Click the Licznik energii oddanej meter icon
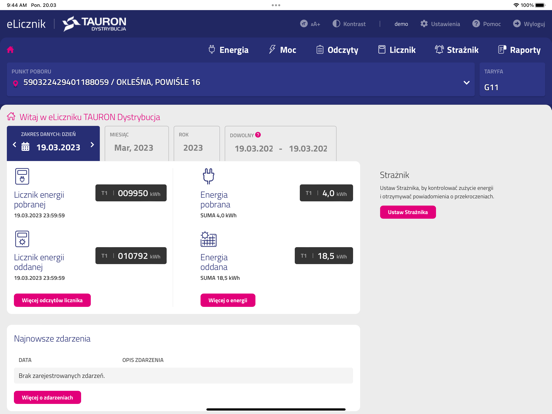The width and height of the screenshot is (552, 414). tap(22, 239)
